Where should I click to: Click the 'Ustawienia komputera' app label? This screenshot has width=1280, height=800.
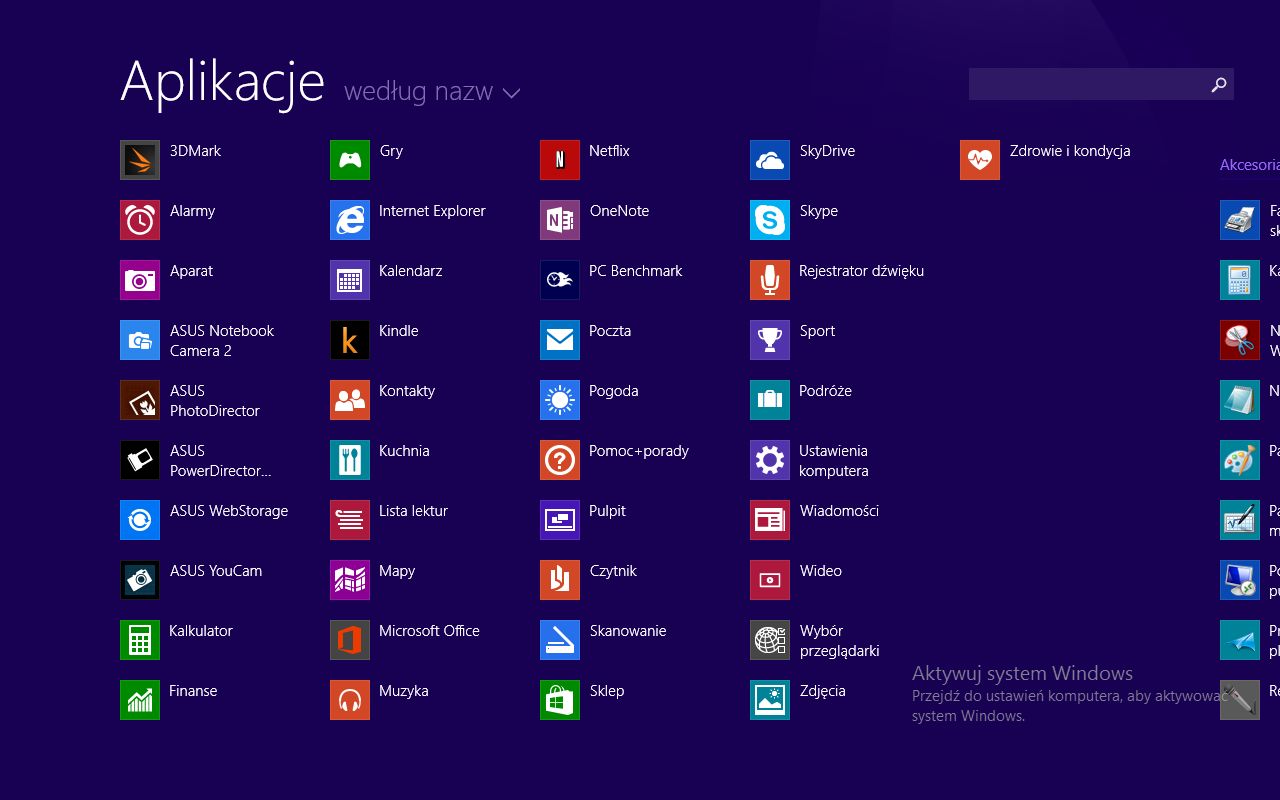(x=833, y=461)
